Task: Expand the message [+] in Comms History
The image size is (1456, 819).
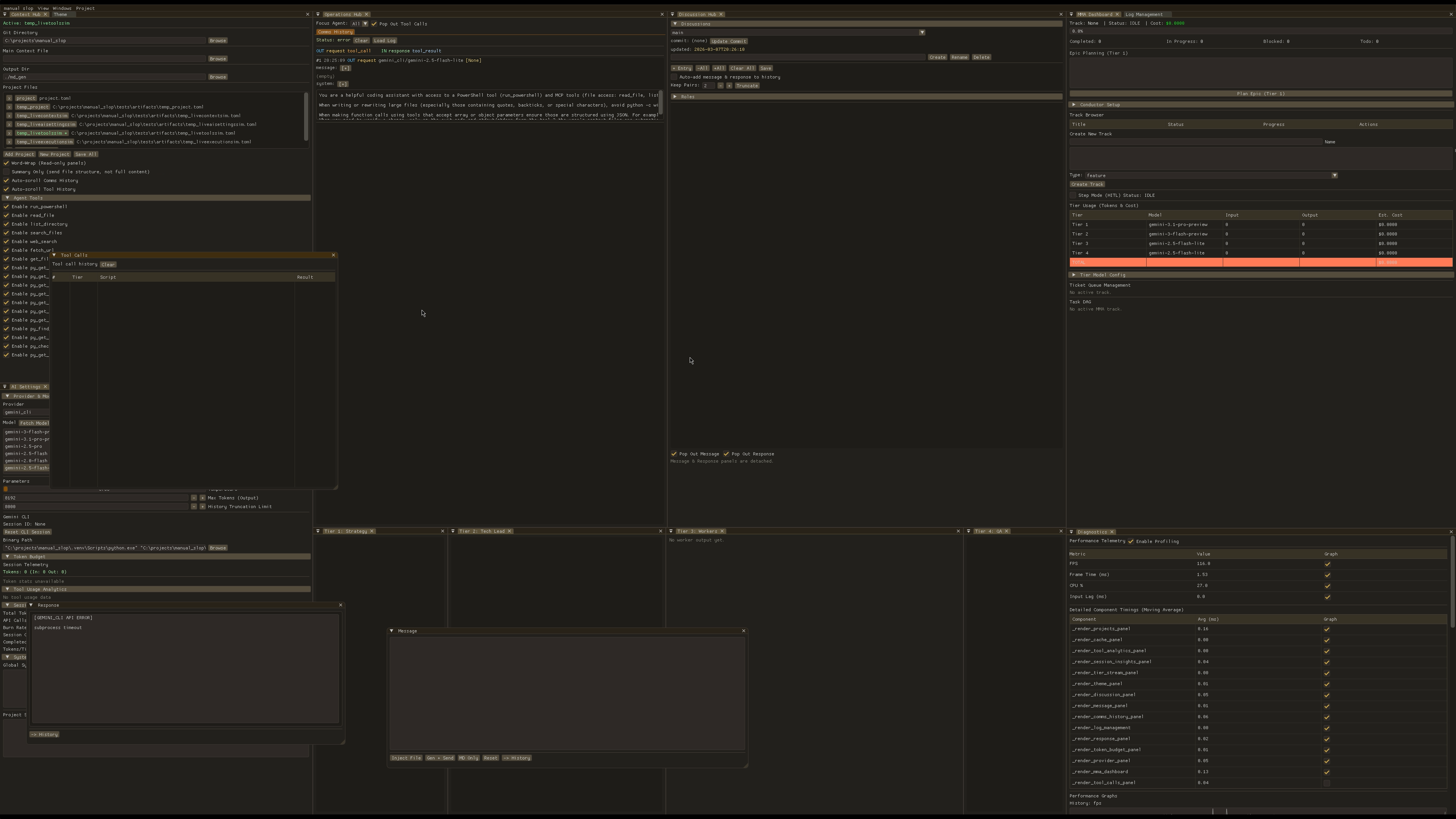Action: [x=345, y=68]
